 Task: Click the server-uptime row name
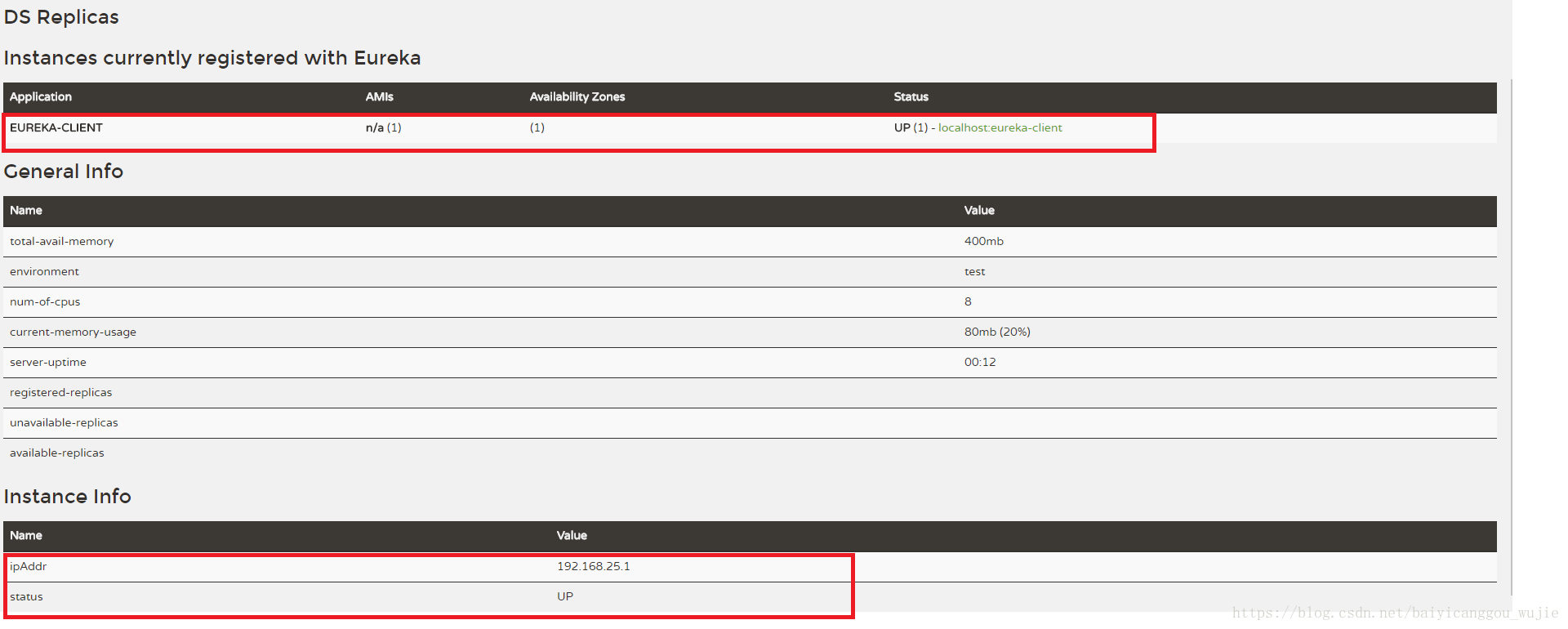(x=48, y=362)
